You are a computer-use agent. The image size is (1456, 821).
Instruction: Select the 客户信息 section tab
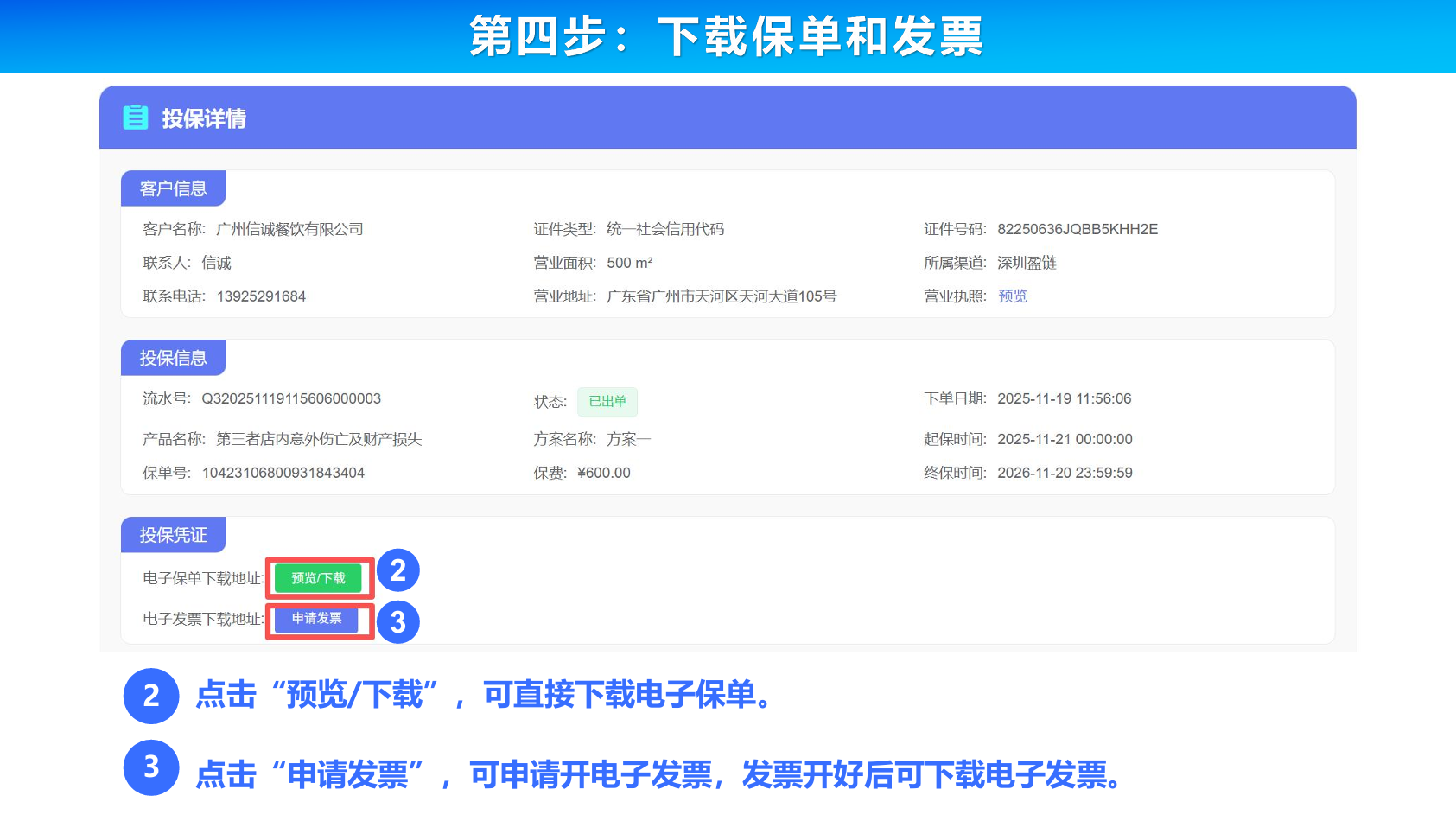[x=173, y=188]
